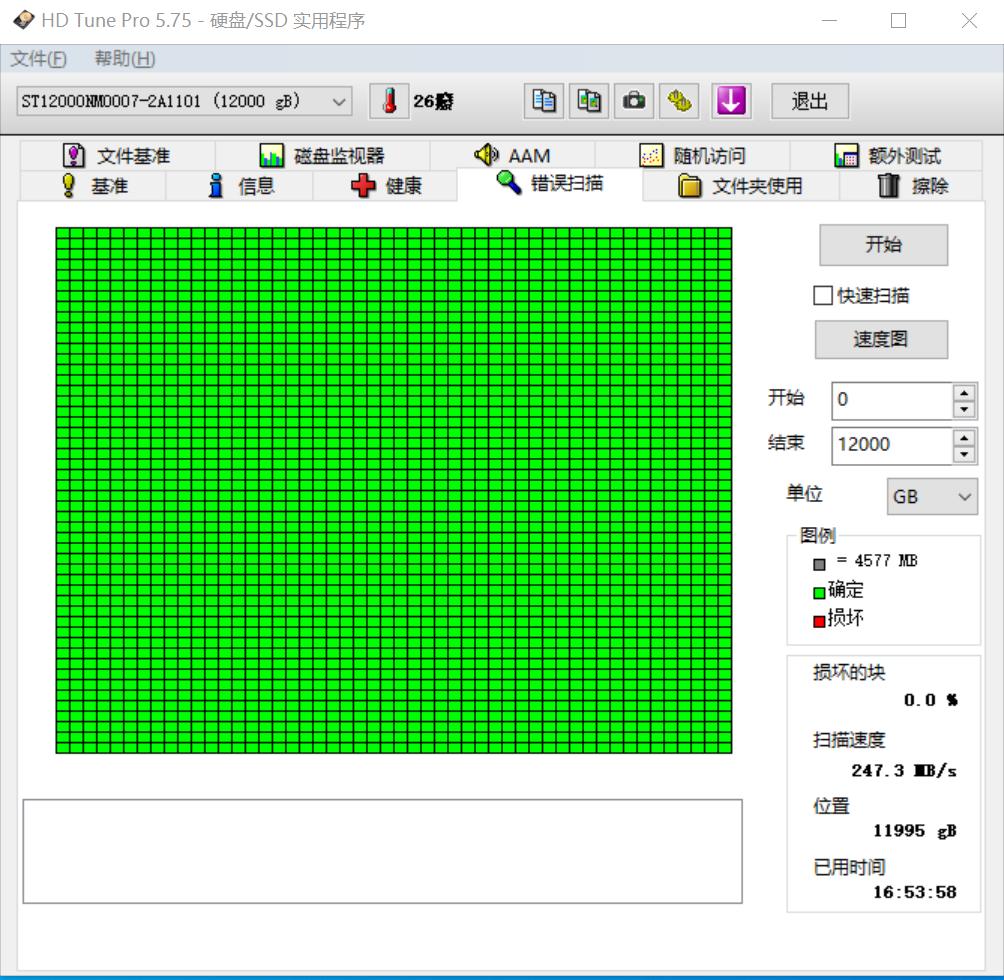Decrease the 开始 value with down arrow
This screenshot has height=980, width=1004.
point(964,410)
